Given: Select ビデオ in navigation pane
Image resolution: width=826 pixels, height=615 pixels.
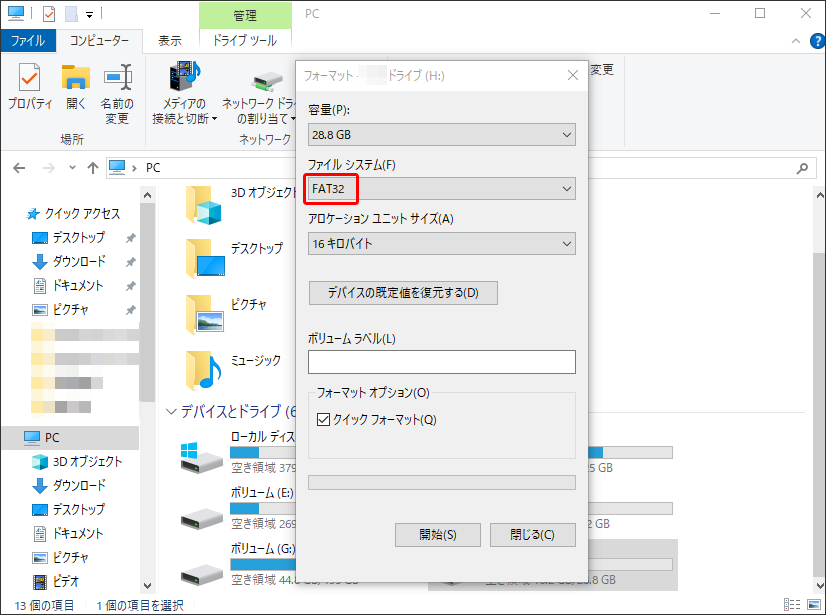Looking at the screenshot, I should 56,581.
